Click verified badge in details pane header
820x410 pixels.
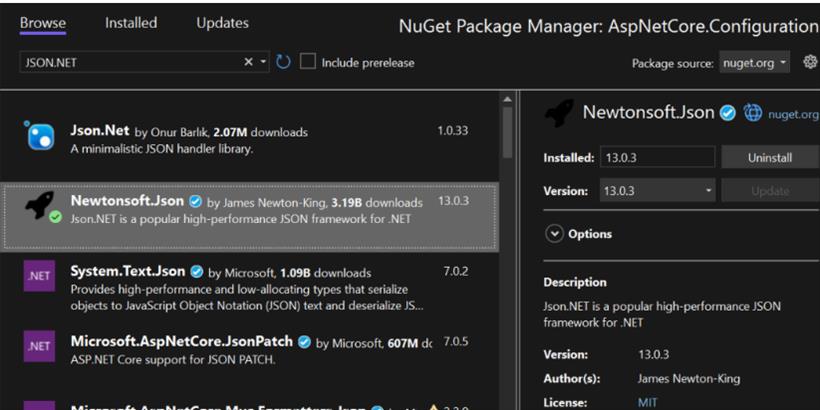point(727,113)
